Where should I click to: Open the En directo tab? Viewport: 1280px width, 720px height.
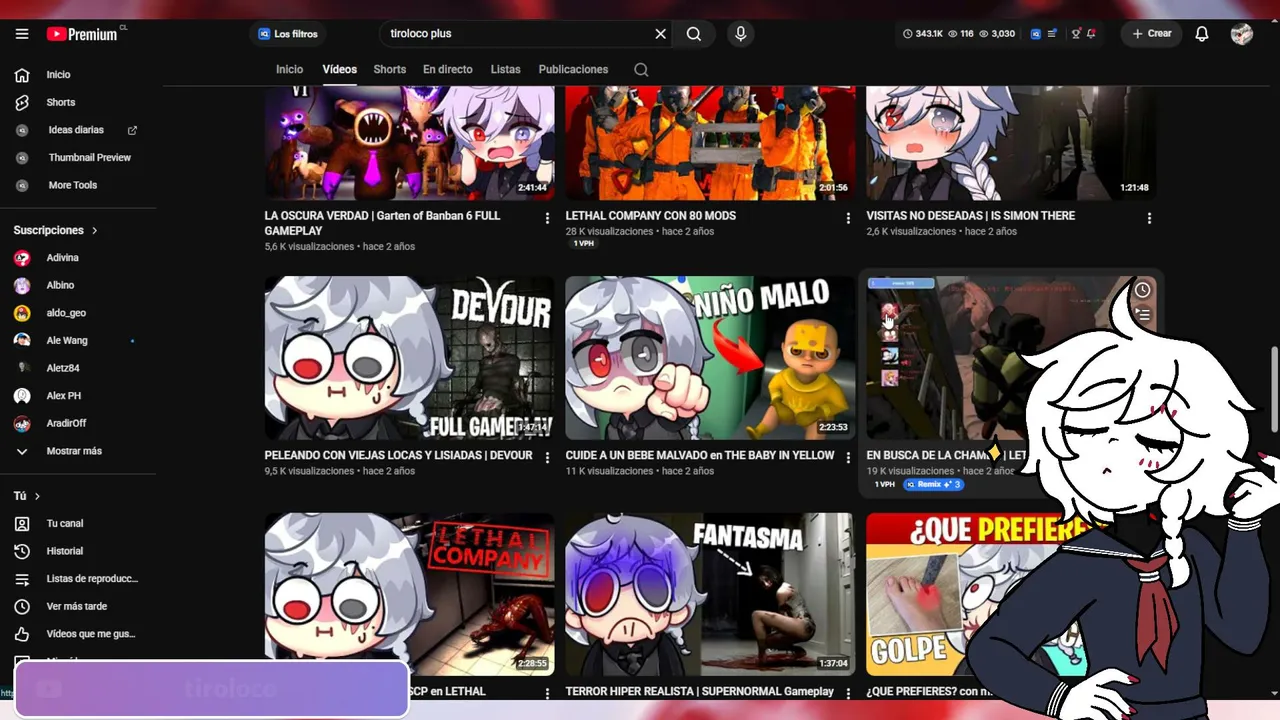point(447,70)
